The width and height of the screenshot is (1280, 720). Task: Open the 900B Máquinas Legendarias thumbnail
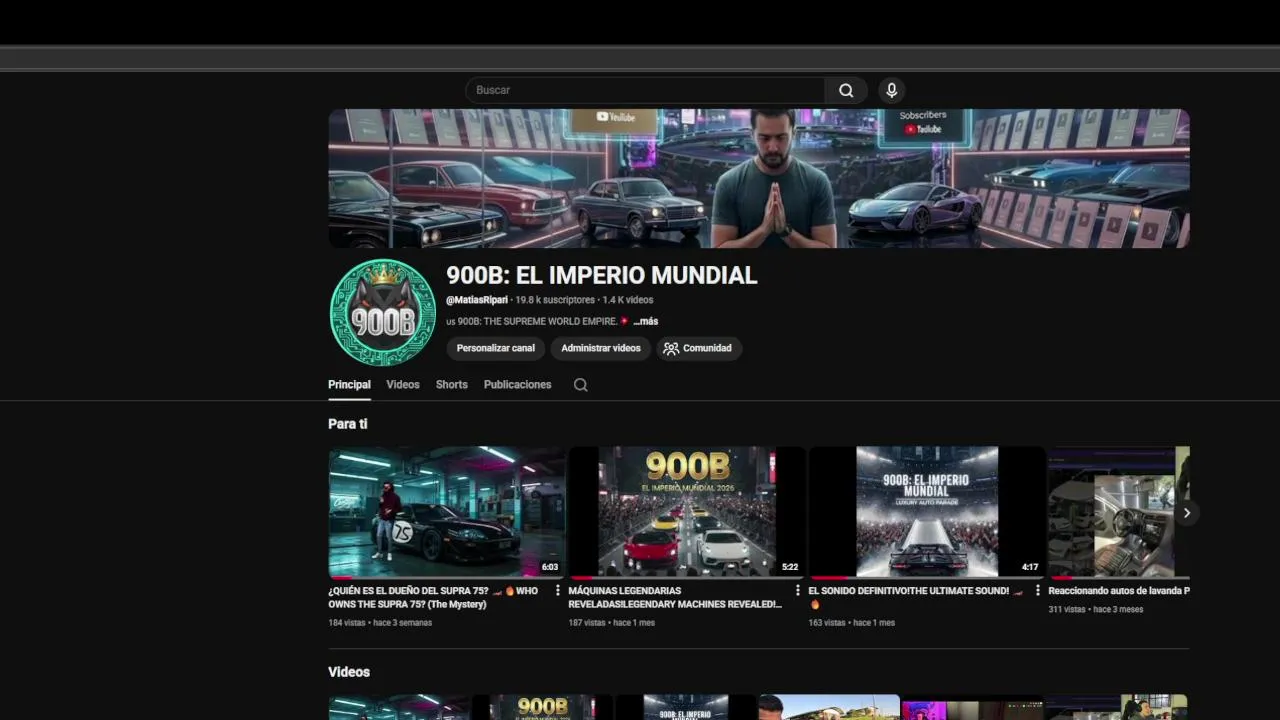click(687, 512)
